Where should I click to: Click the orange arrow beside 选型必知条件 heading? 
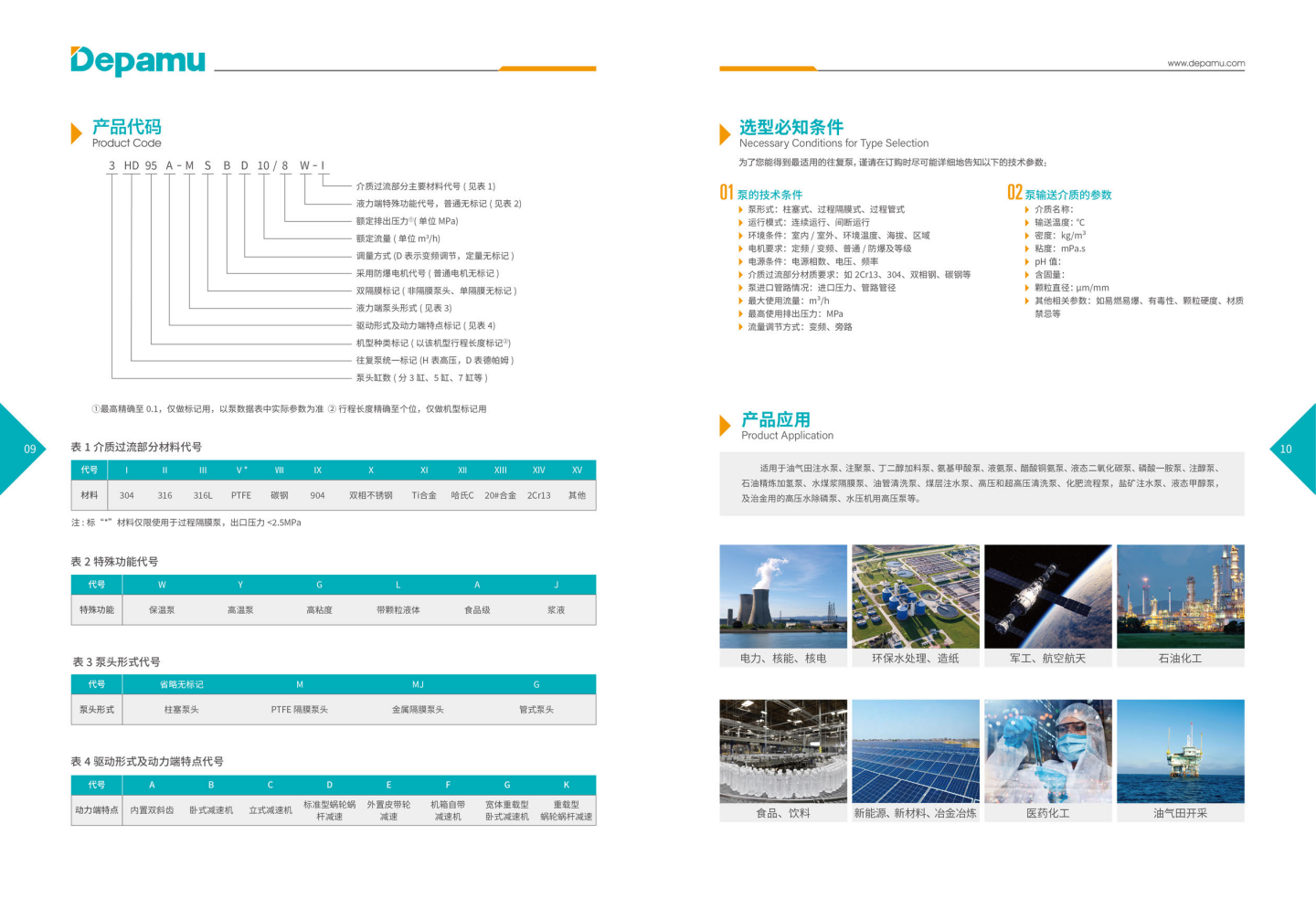tap(725, 134)
